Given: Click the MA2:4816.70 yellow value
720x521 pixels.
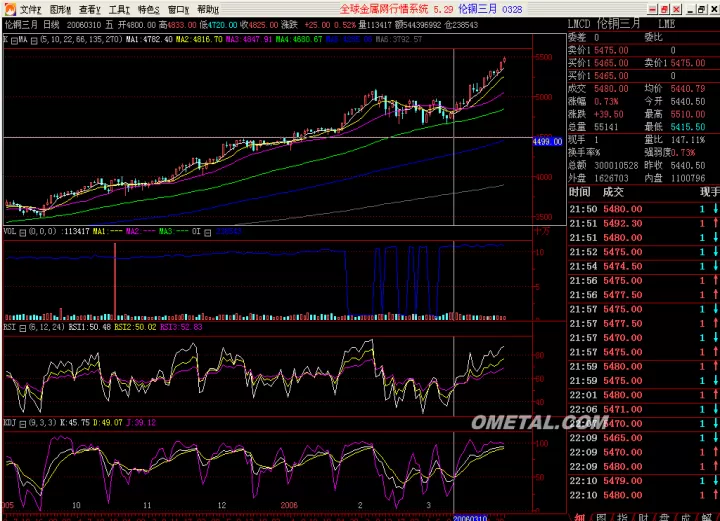Looking at the screenshot, I should pos(199,39).
